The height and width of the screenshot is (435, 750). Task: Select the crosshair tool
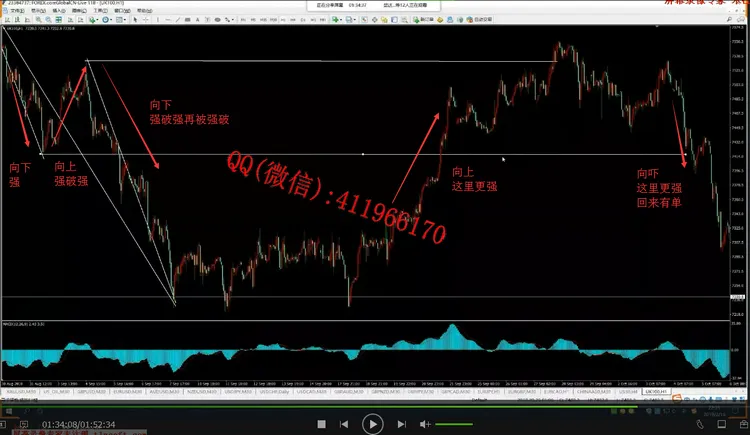[x=146, y=20]
